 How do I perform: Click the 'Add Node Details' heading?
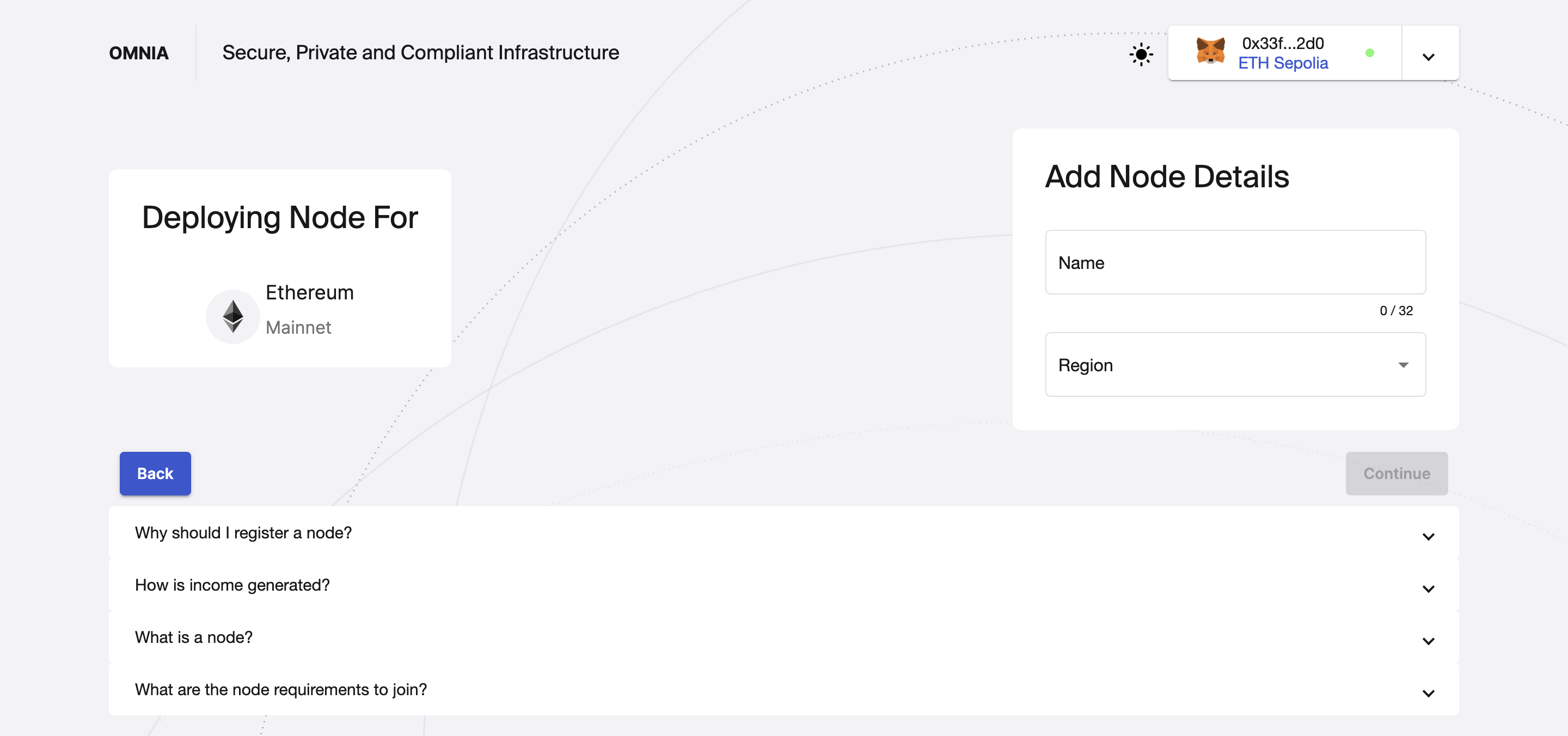pyautogui.click(x=1167, y=177)
